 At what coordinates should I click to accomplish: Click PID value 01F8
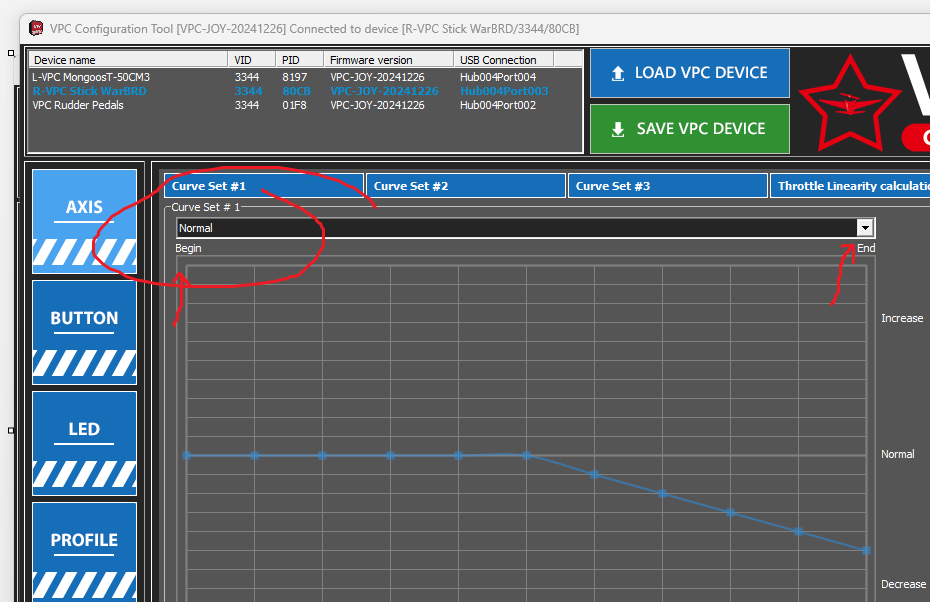tap(294, 105)
